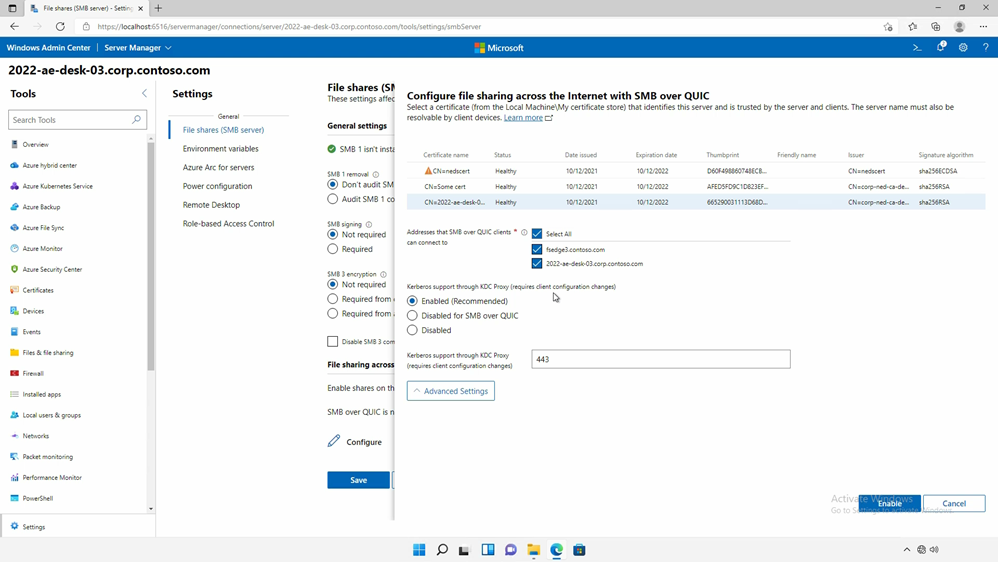Open File Explorer from taskbar

[533, 550]
